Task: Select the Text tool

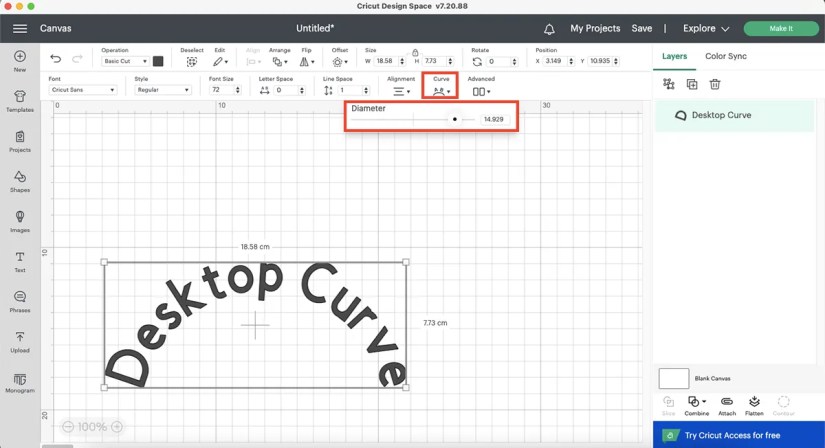Action: [x=20, y=261]
